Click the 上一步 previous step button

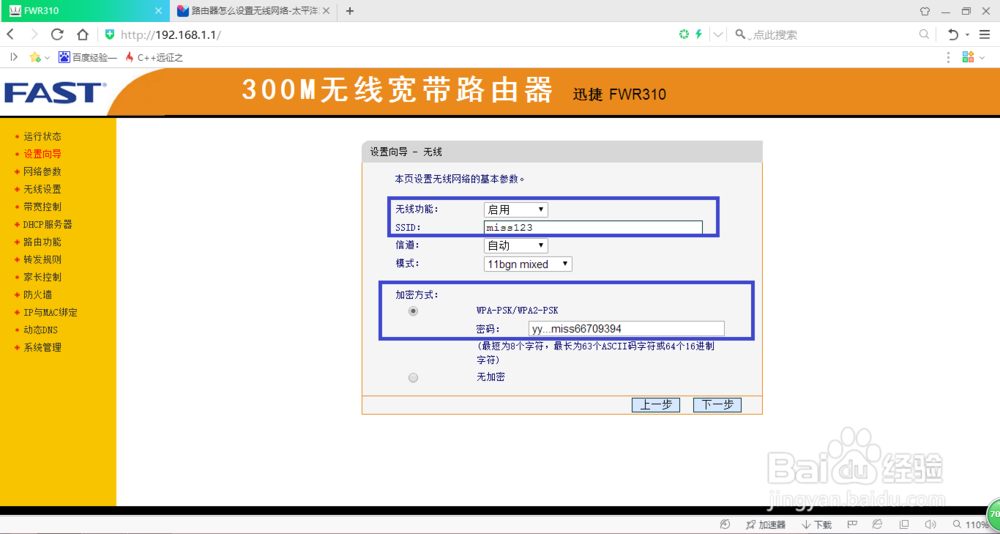(x=656, y=405)
